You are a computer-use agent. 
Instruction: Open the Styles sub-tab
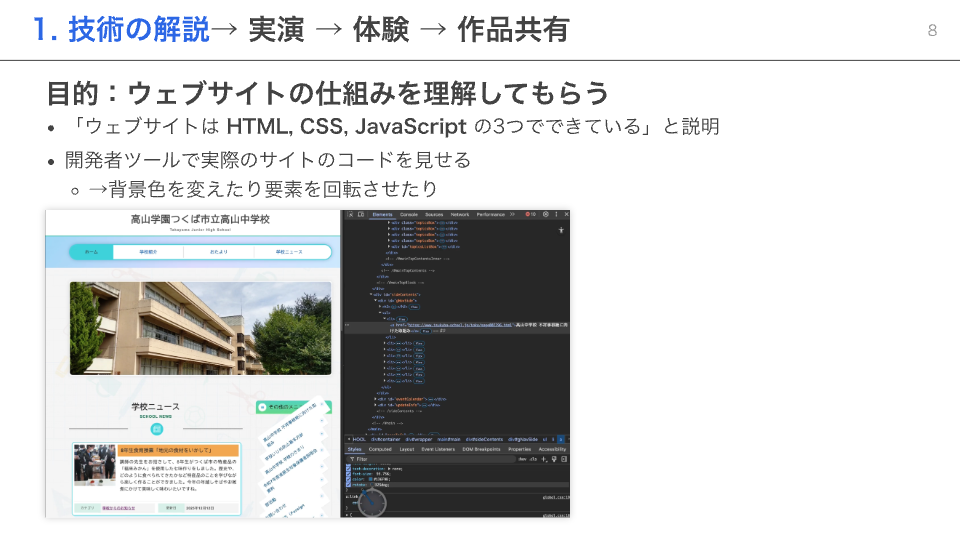point(354,449)
